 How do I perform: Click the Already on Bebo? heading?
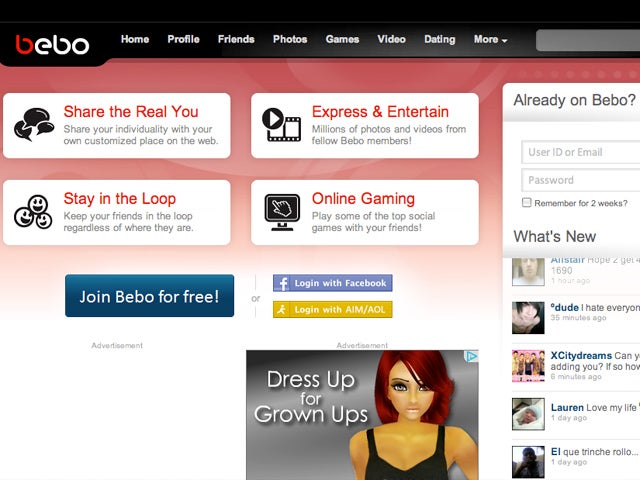click(x=575, y=100)
